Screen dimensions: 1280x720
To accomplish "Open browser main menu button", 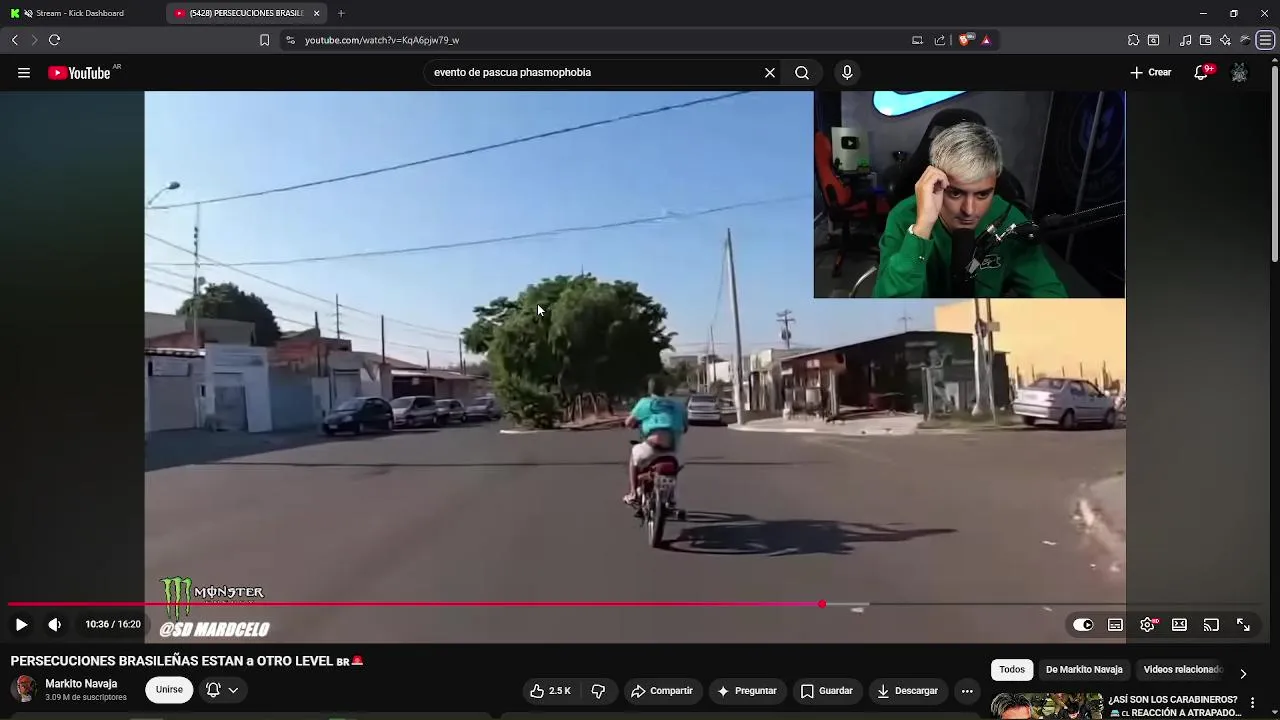I will coord(1266,40).
